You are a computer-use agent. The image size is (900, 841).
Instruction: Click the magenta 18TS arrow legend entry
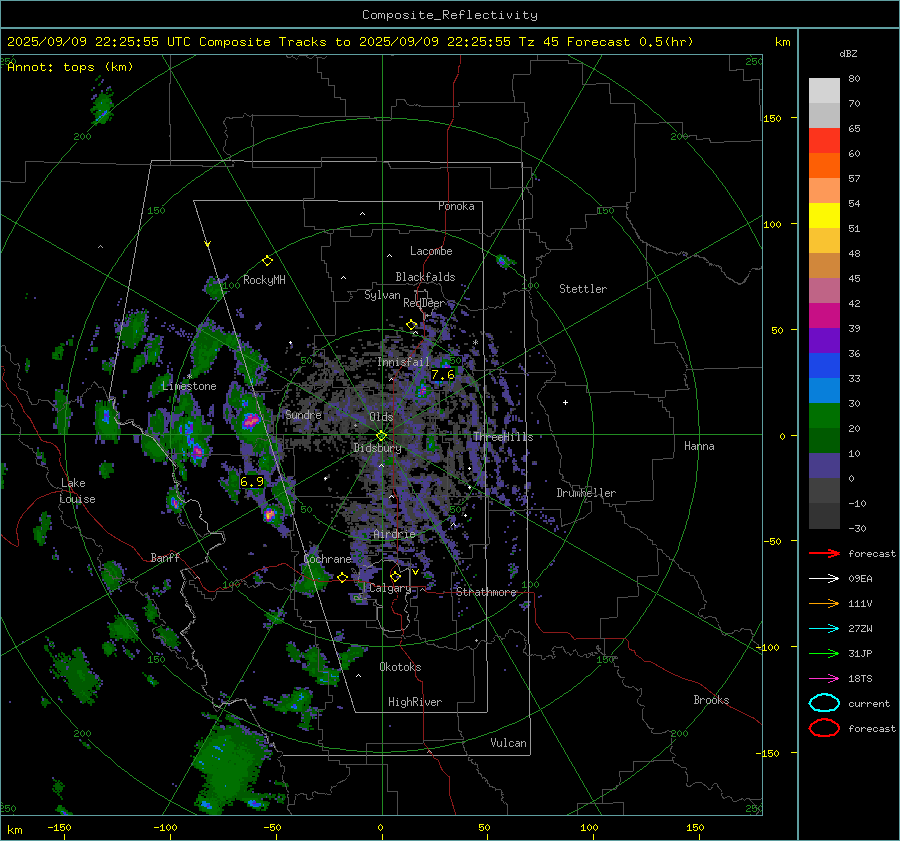[824, 679]
